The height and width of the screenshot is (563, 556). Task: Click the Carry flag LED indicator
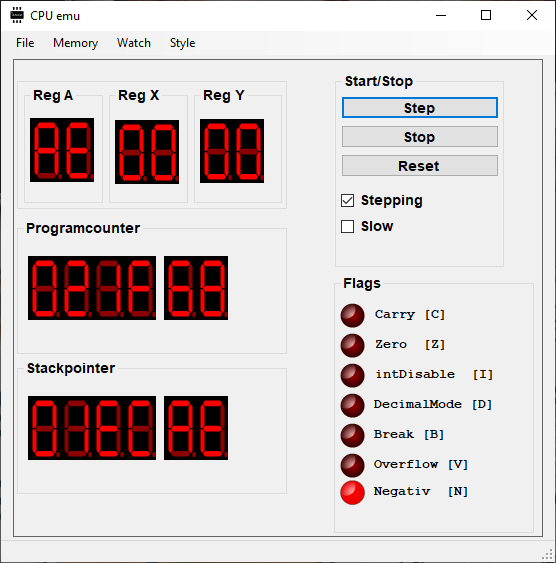click(352, 316)
